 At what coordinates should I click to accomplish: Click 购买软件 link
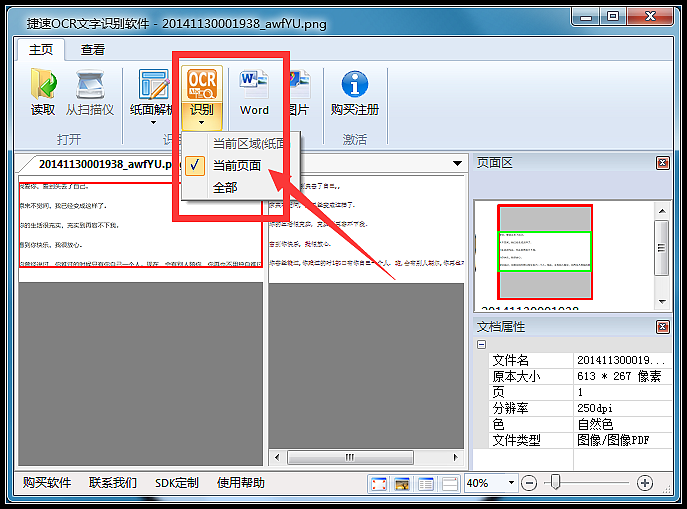pyautogui.click(x=47, y=483)
